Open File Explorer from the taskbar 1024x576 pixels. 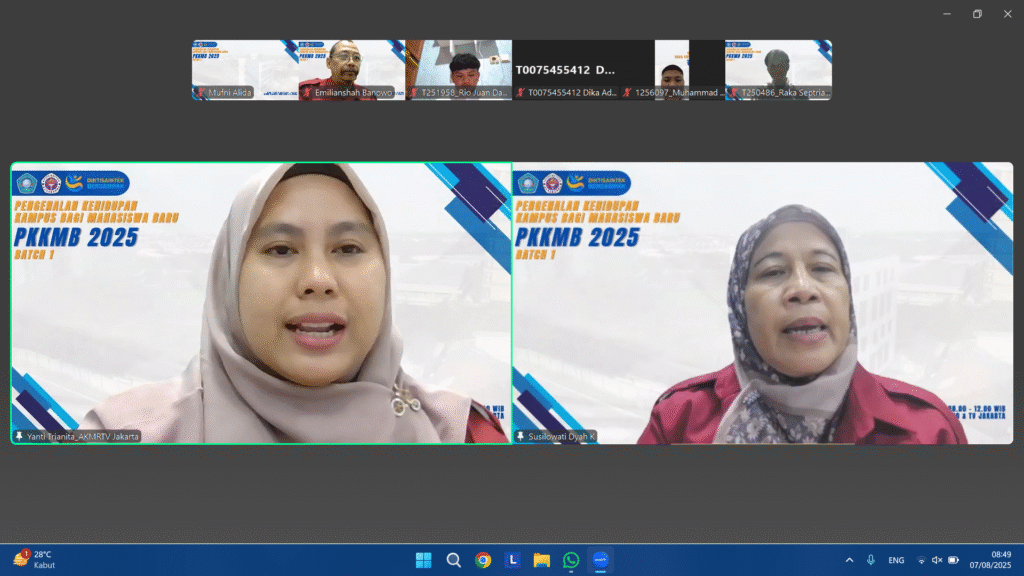pyautogui.click(x=541, y=560)
